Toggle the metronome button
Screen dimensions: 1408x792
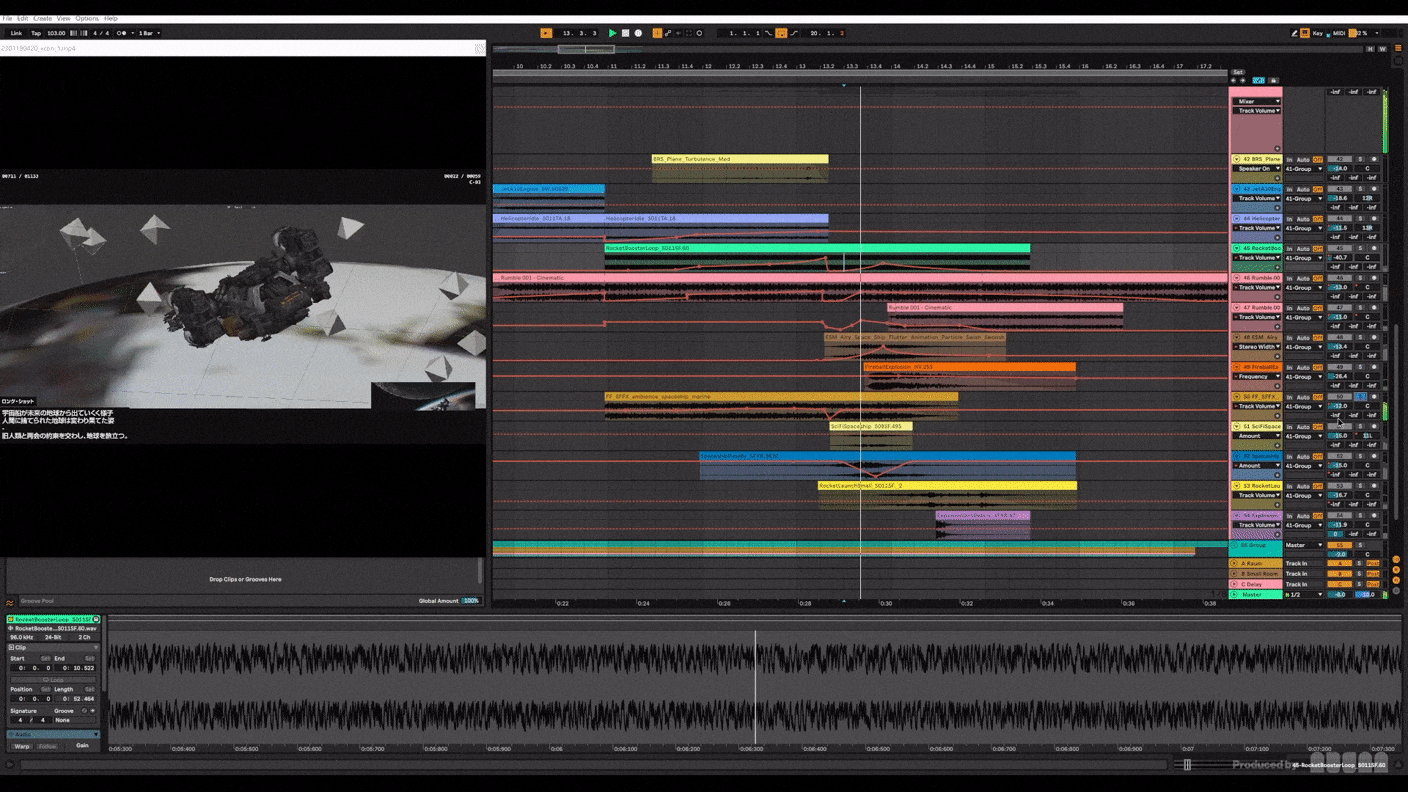(x=122, y=33)
